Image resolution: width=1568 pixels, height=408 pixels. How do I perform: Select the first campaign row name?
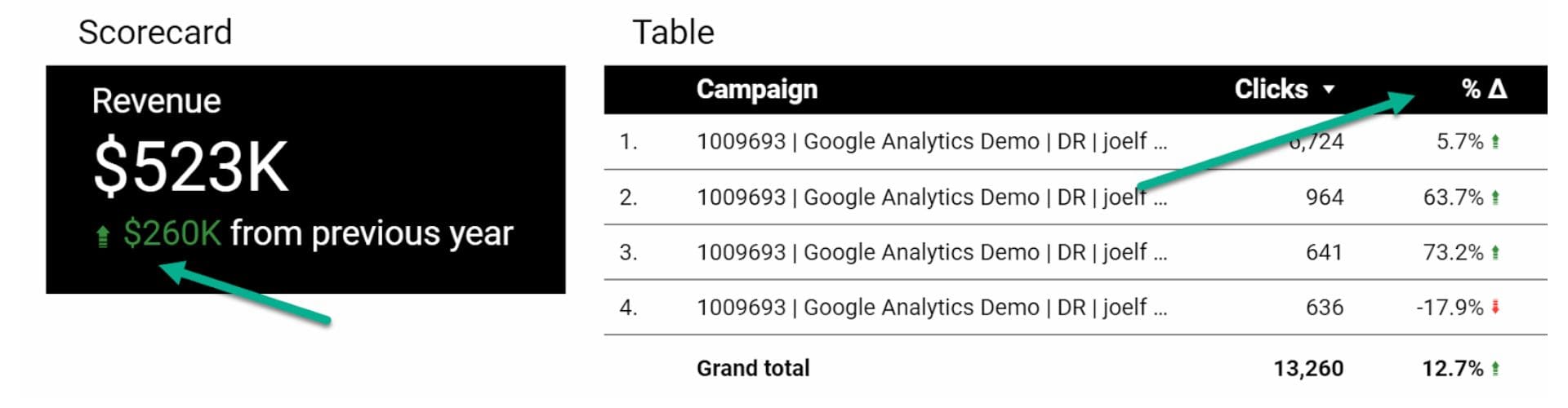coord(931,142)
